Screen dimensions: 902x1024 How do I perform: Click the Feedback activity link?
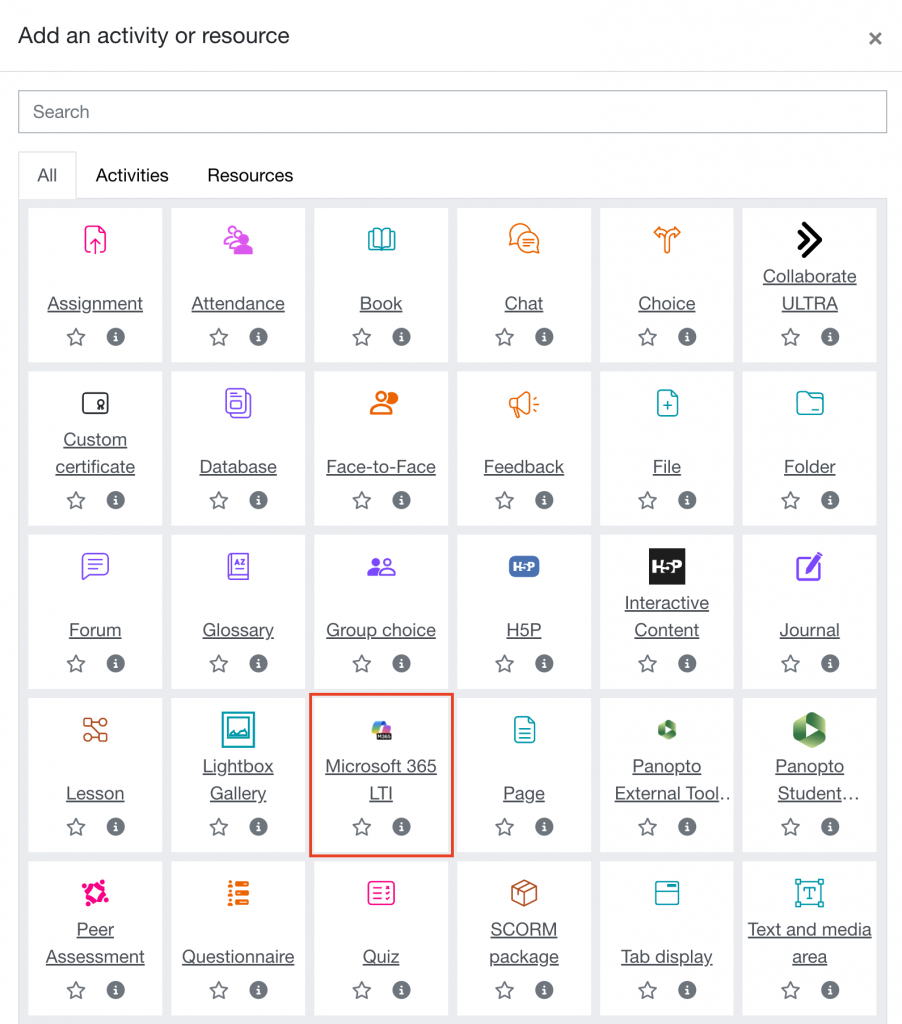click(524, 467)
